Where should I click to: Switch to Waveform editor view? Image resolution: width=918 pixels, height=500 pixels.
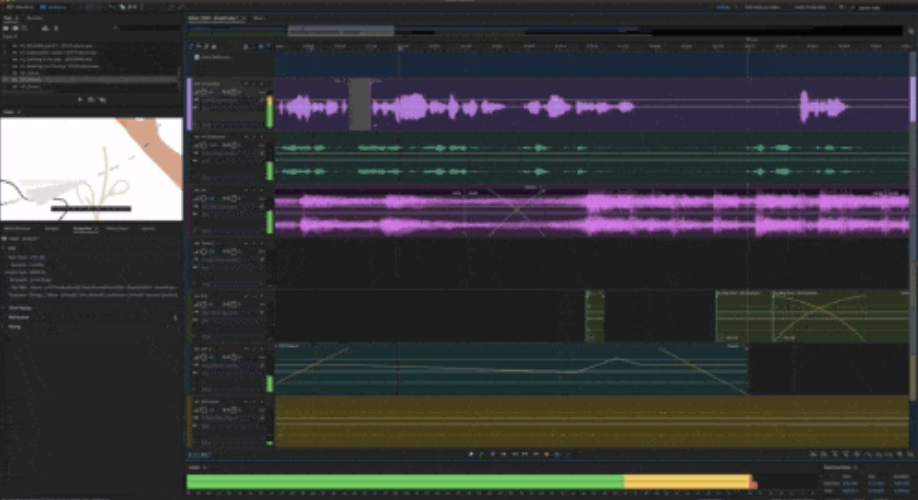coord(18,8)
